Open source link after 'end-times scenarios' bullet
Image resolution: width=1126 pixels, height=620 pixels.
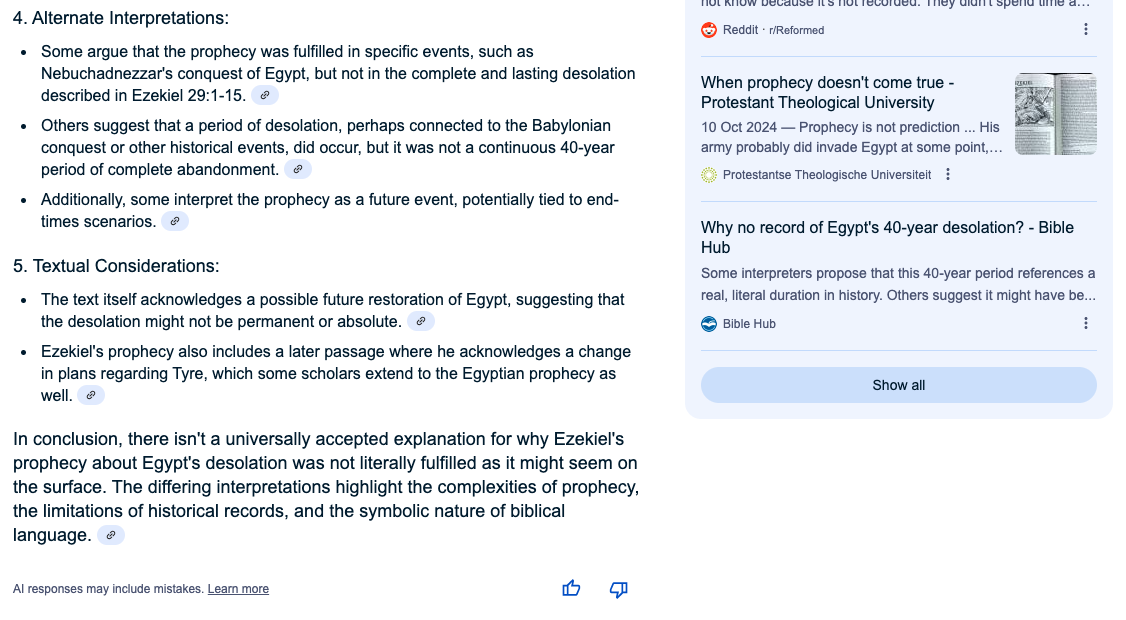click(x=175, y=221)
